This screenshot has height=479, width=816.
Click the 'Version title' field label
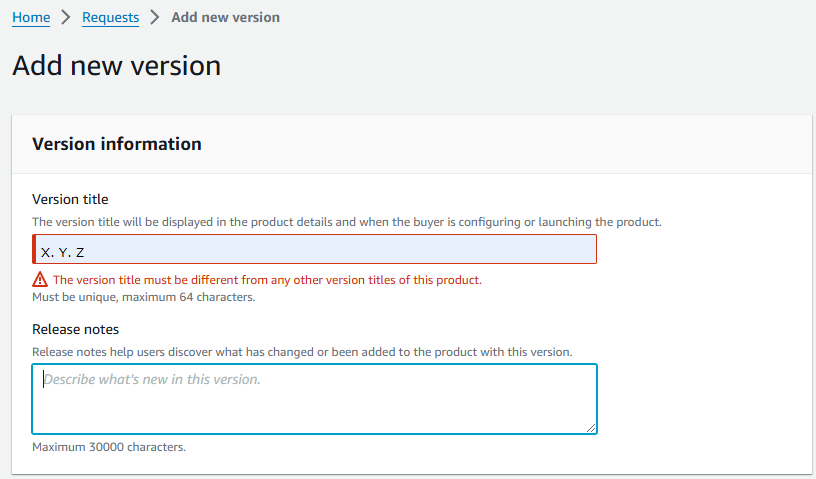coord(70,199)
